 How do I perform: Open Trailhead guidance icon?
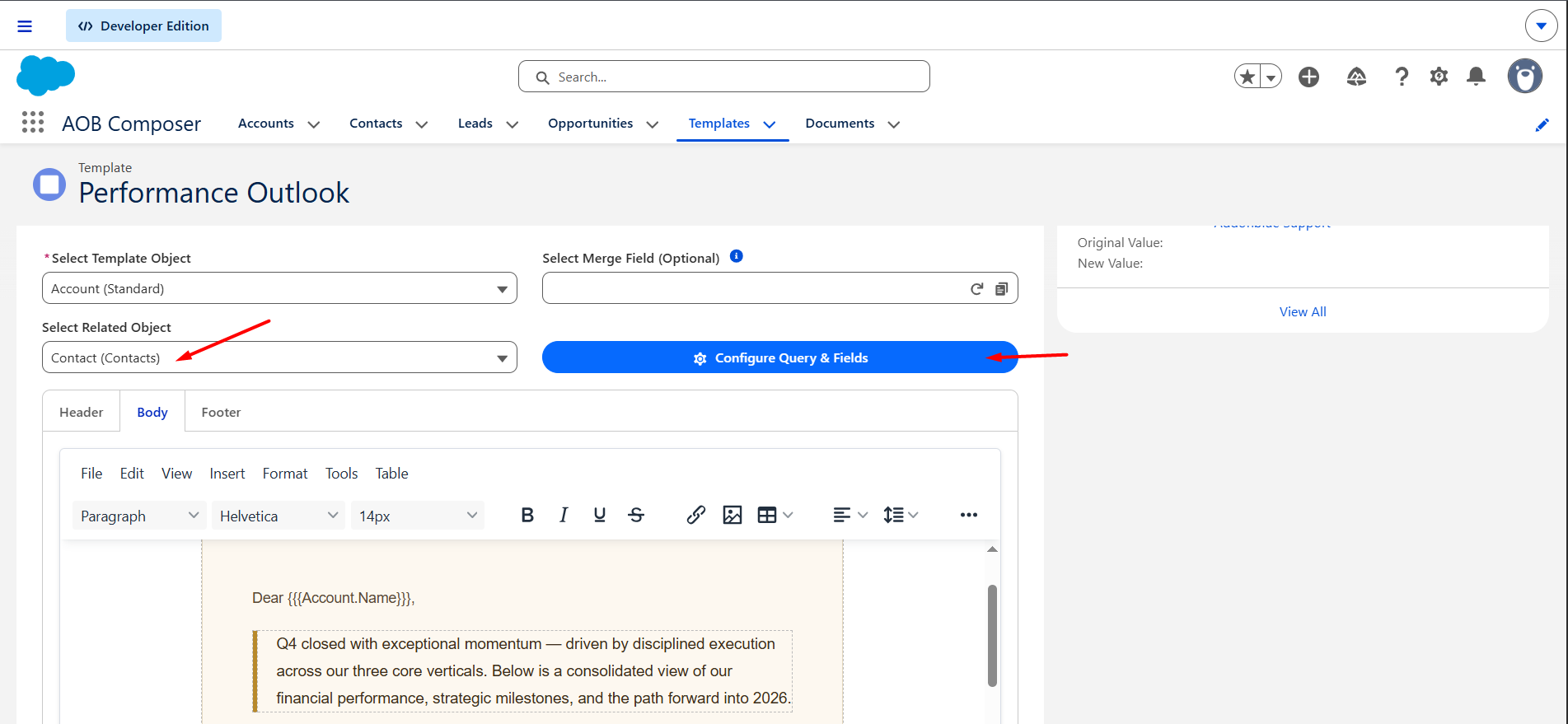(x=1356, y=77)
